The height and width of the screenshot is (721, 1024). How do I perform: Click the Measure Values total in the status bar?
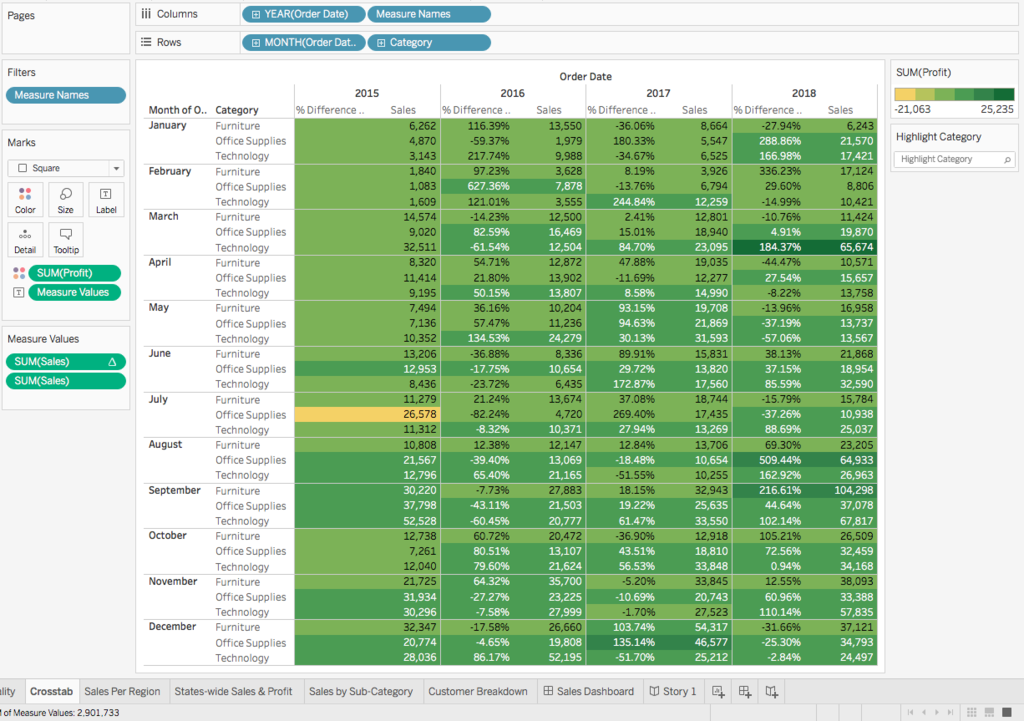[60, 713]
